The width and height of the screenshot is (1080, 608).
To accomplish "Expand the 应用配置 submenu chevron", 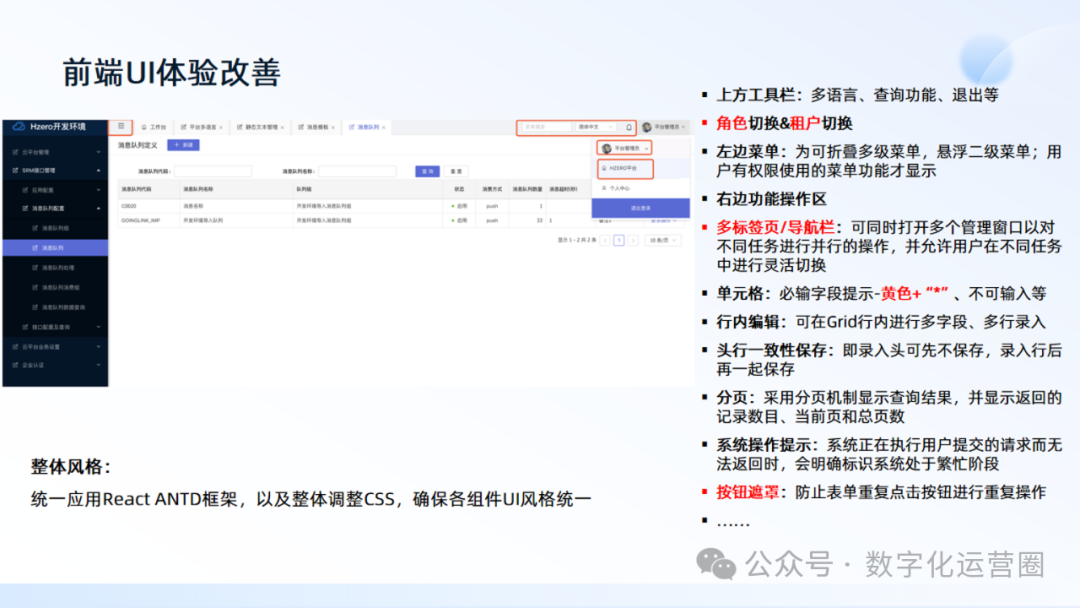I will tap(98, 190).
